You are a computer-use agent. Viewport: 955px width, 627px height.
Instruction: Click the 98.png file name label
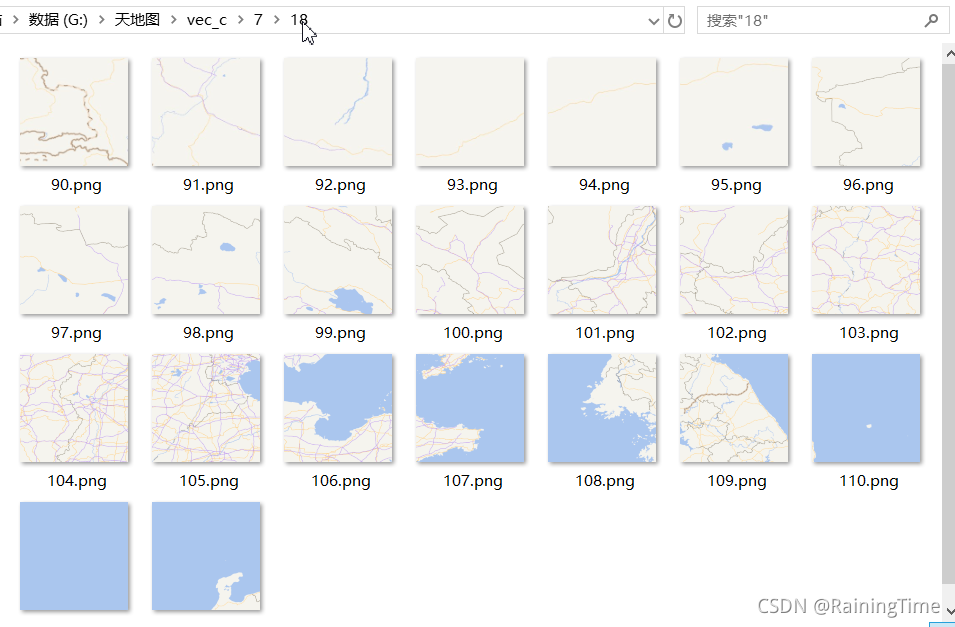(208, 333)
